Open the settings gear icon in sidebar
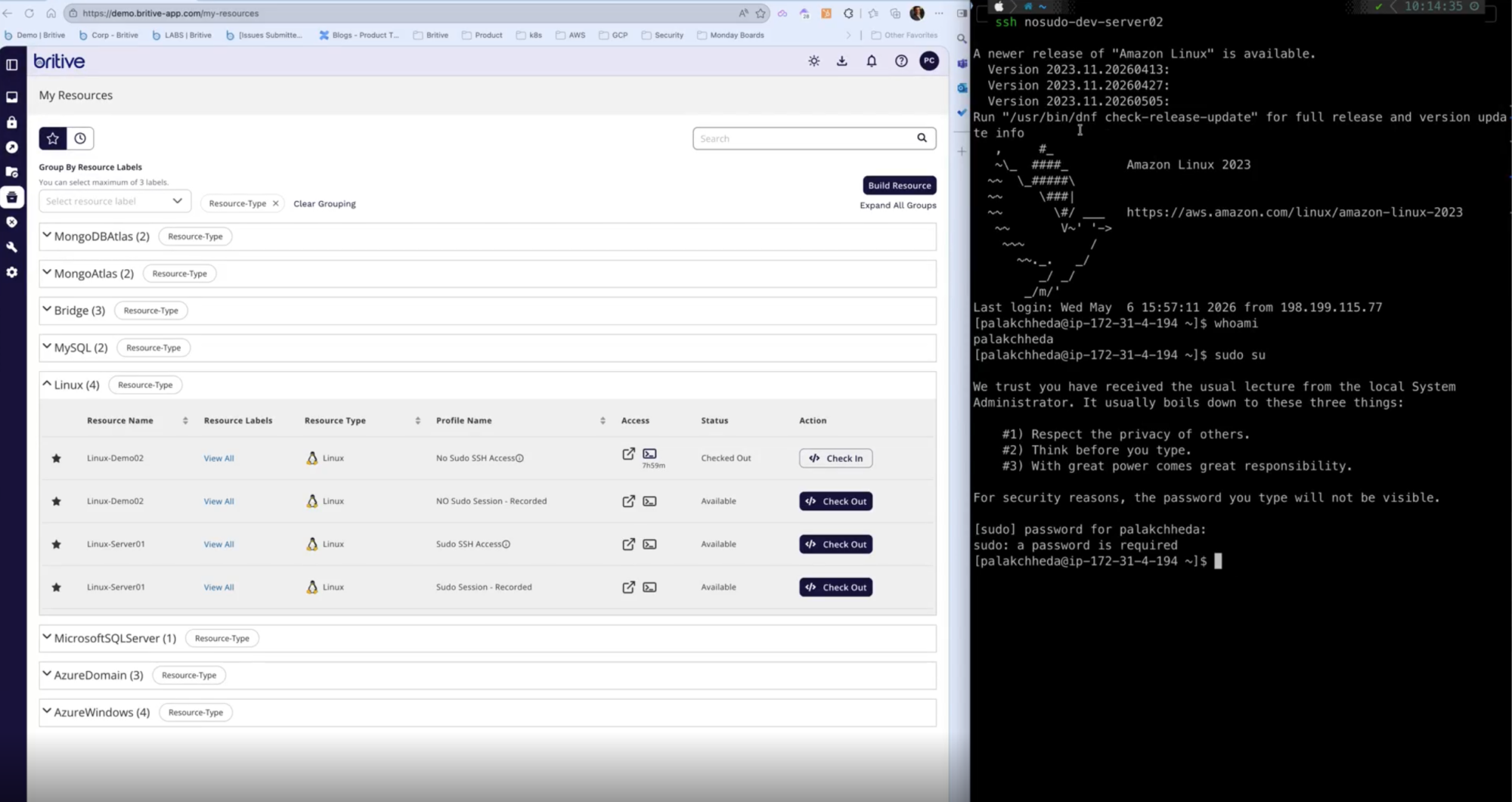Image resolution: width=1512 pixels, height=802 pixels. click(12, 272)
